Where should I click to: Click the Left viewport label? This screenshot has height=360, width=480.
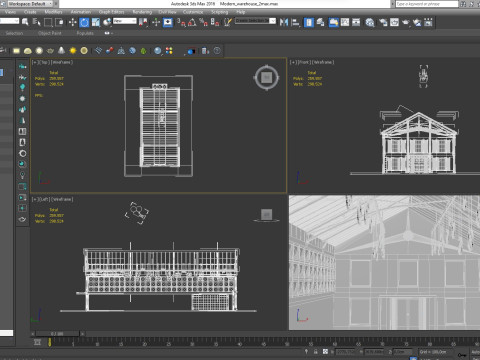pos(52,199)
